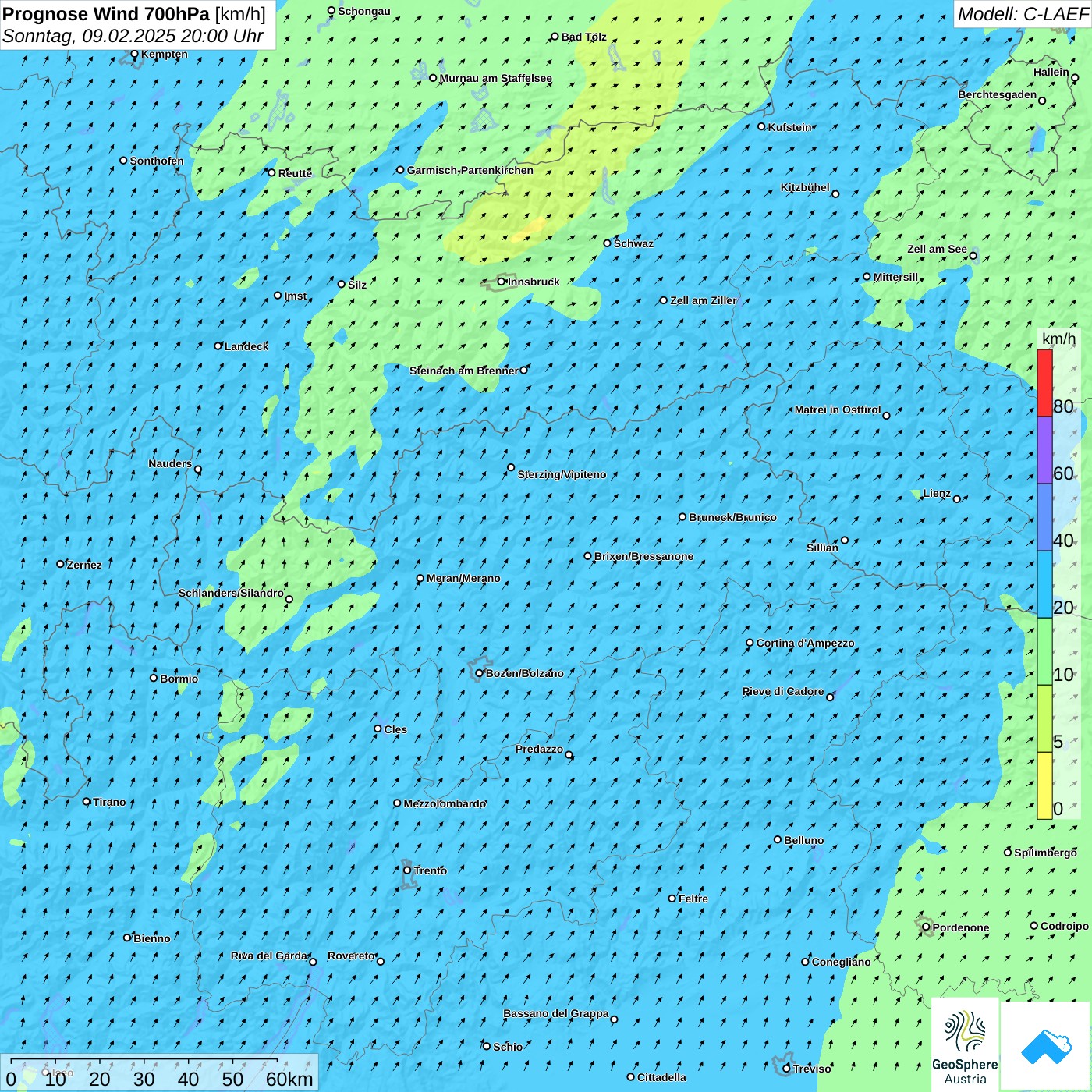
Task: Click the Zell am See marker
Action: 973,255
